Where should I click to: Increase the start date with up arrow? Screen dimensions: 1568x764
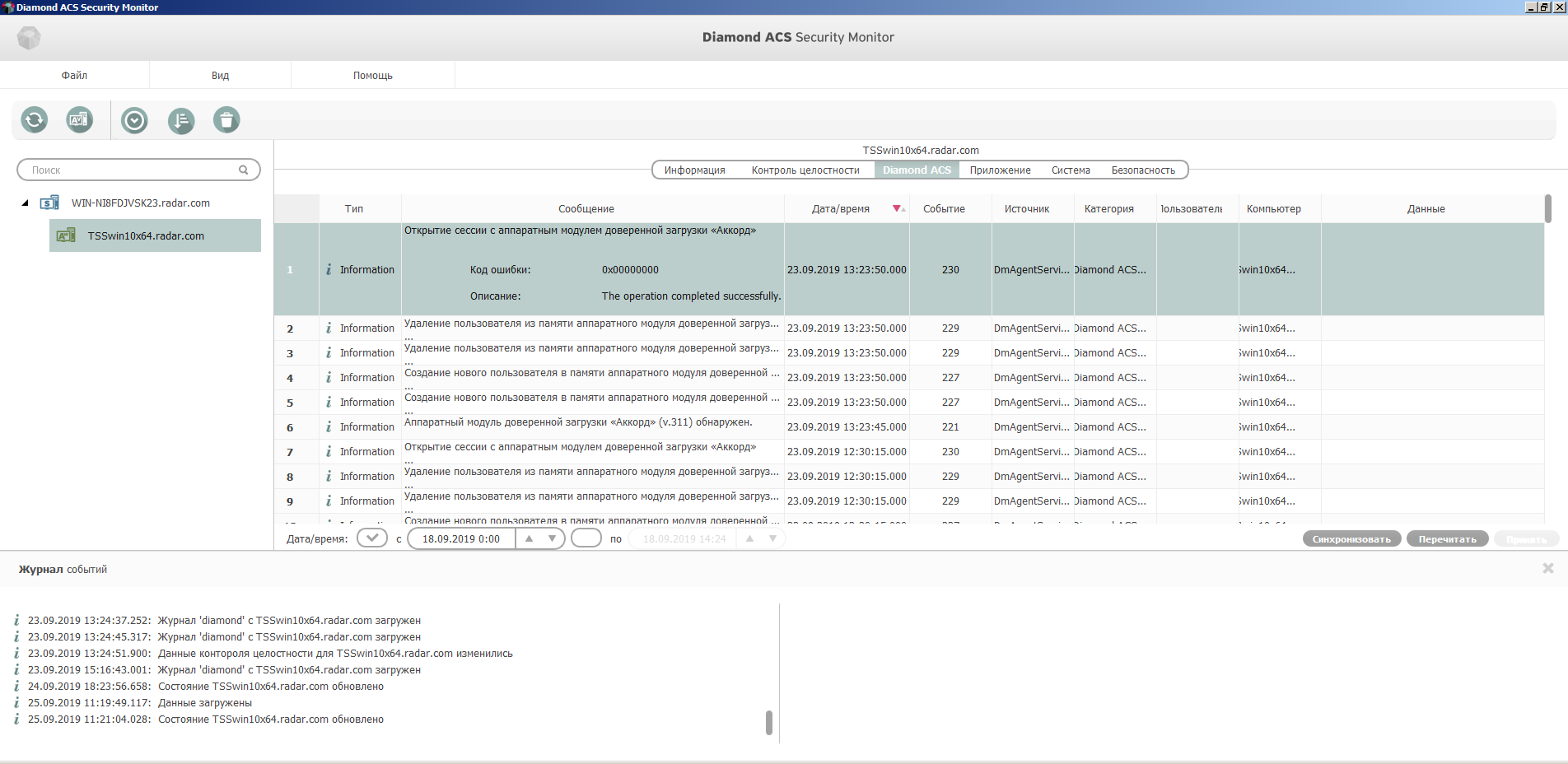(530, 538)
